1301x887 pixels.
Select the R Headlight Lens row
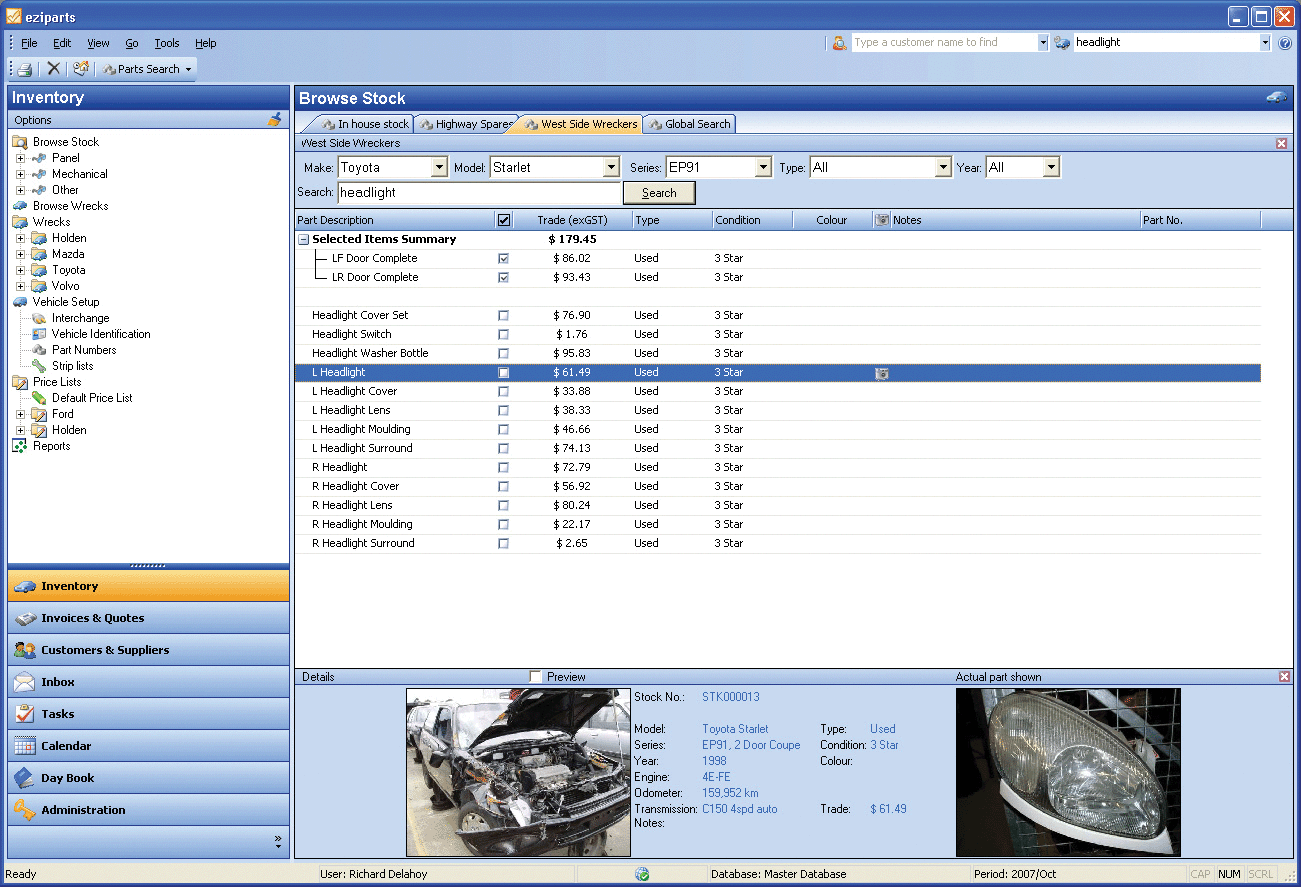(x=778, y=506)
